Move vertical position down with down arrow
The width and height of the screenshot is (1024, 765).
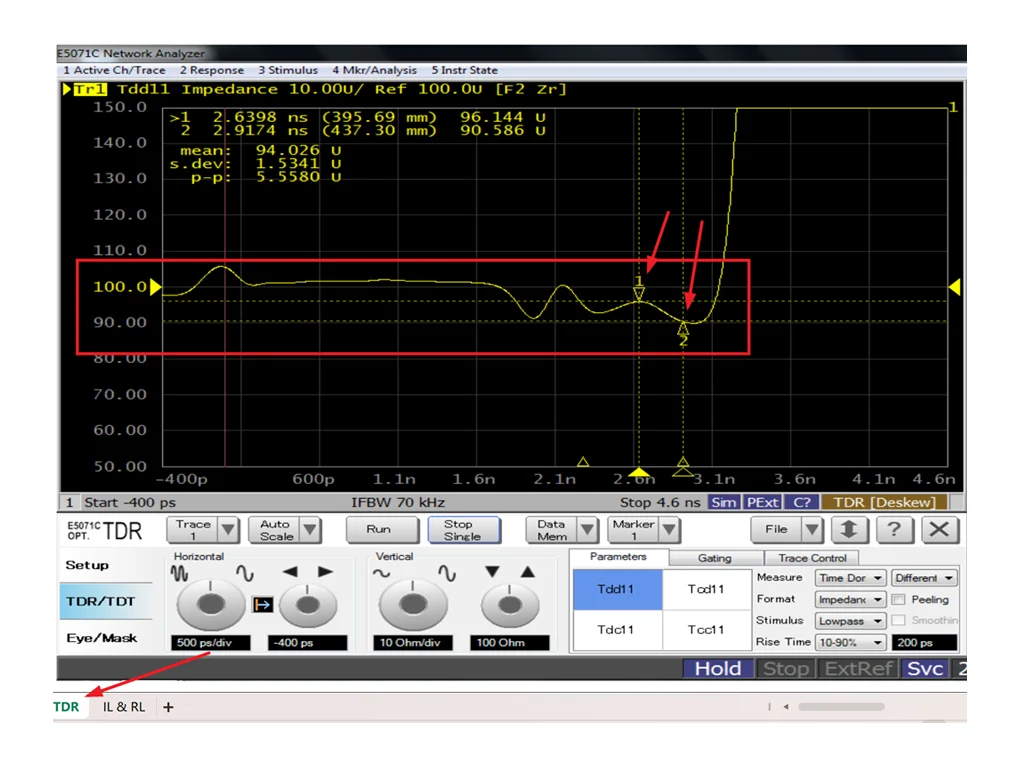tap(492, 572)
